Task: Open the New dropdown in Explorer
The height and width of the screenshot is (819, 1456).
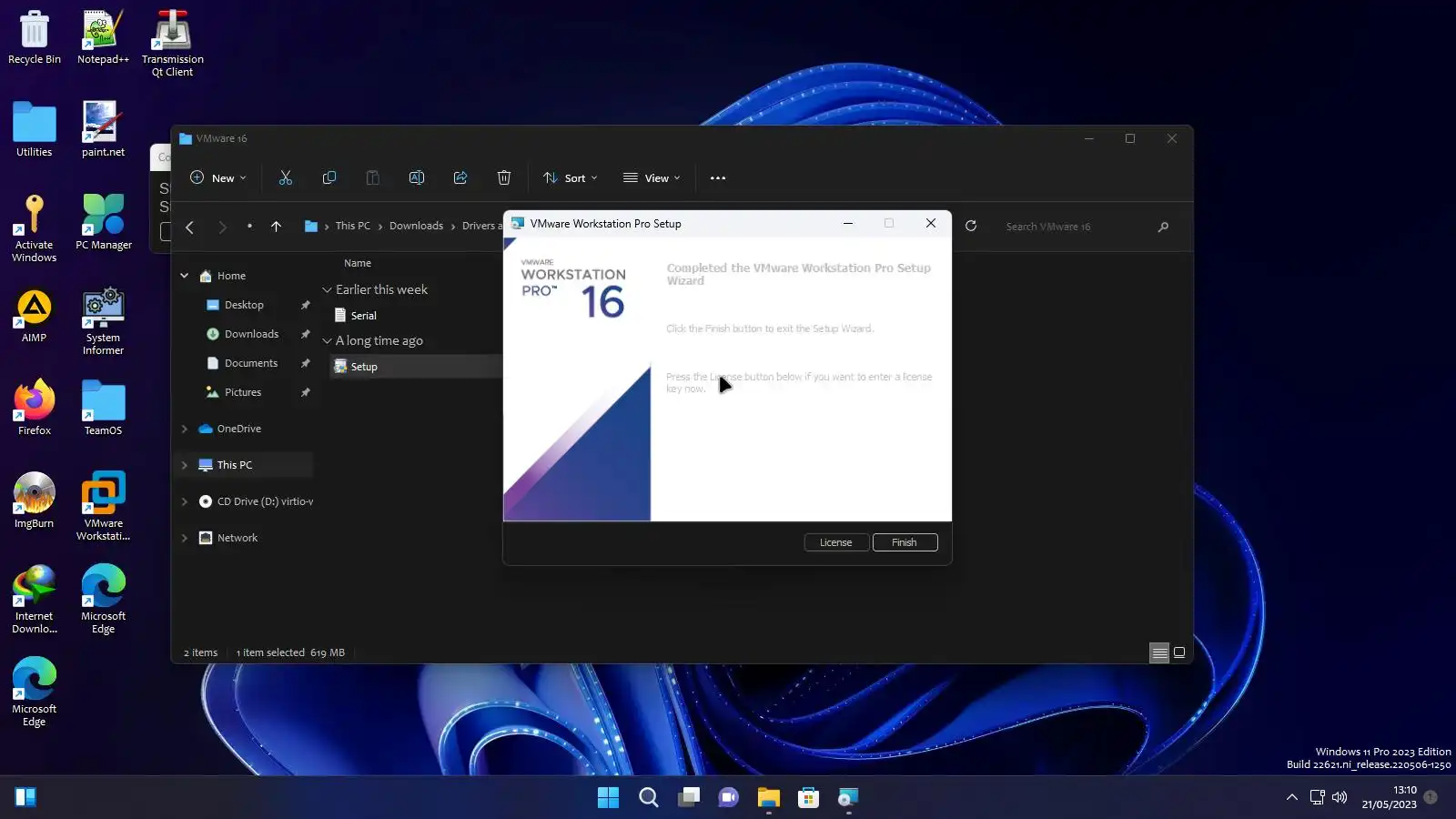Action: click(218, 178)
